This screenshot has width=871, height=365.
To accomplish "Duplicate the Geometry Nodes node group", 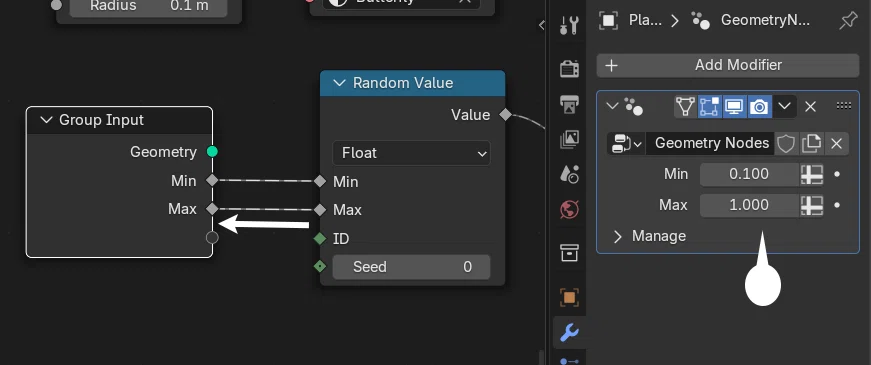I will tap(811, 144).
